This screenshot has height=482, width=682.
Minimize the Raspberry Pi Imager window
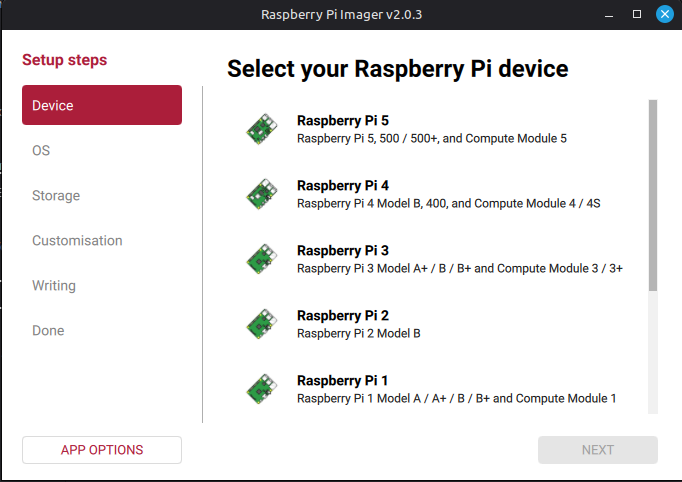(x=609, y=15)
